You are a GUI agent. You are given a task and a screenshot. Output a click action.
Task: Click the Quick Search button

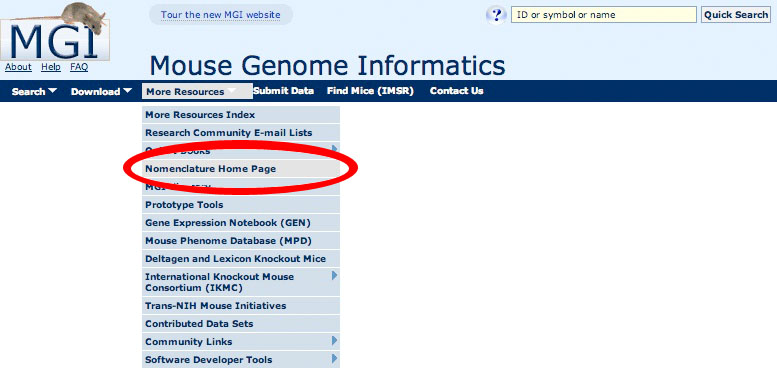pyautogui.click(x=736, y=15)
